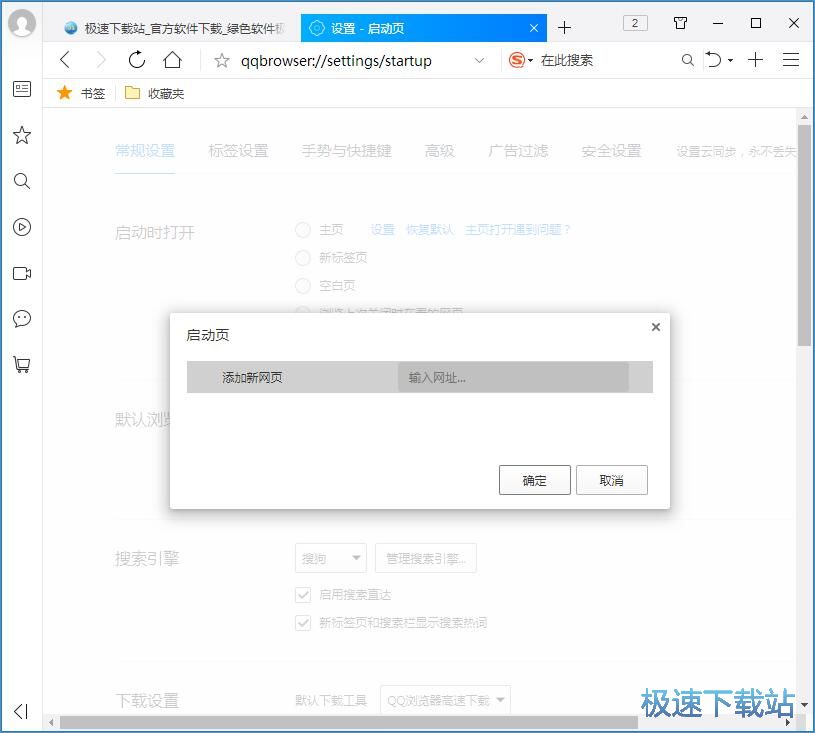Open the chat bubble sidebar icon

click(22, 319)
